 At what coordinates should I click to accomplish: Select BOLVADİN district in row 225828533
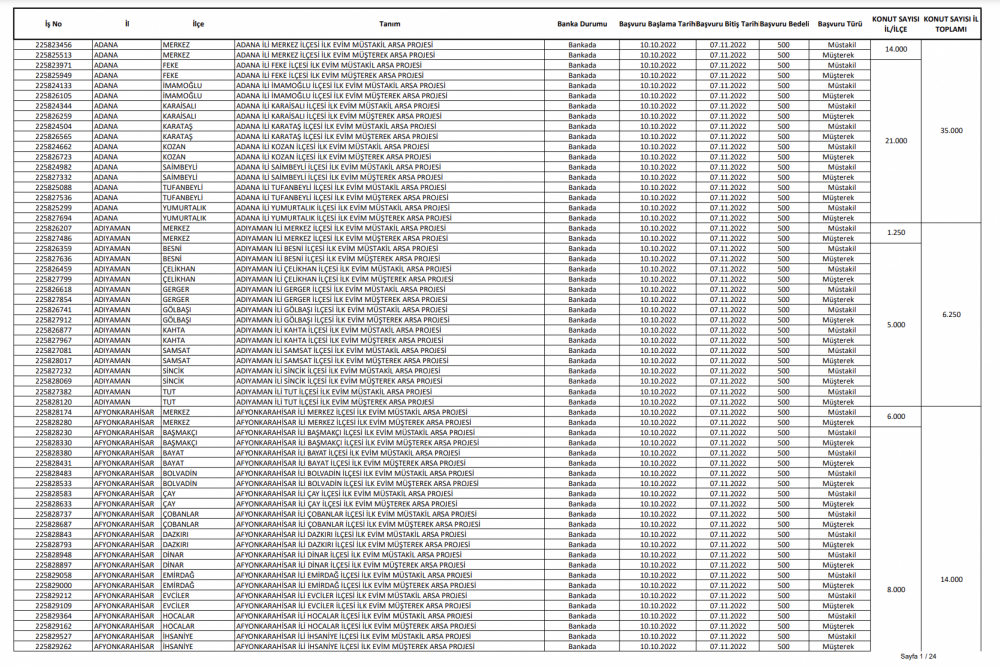pos(180,483)
